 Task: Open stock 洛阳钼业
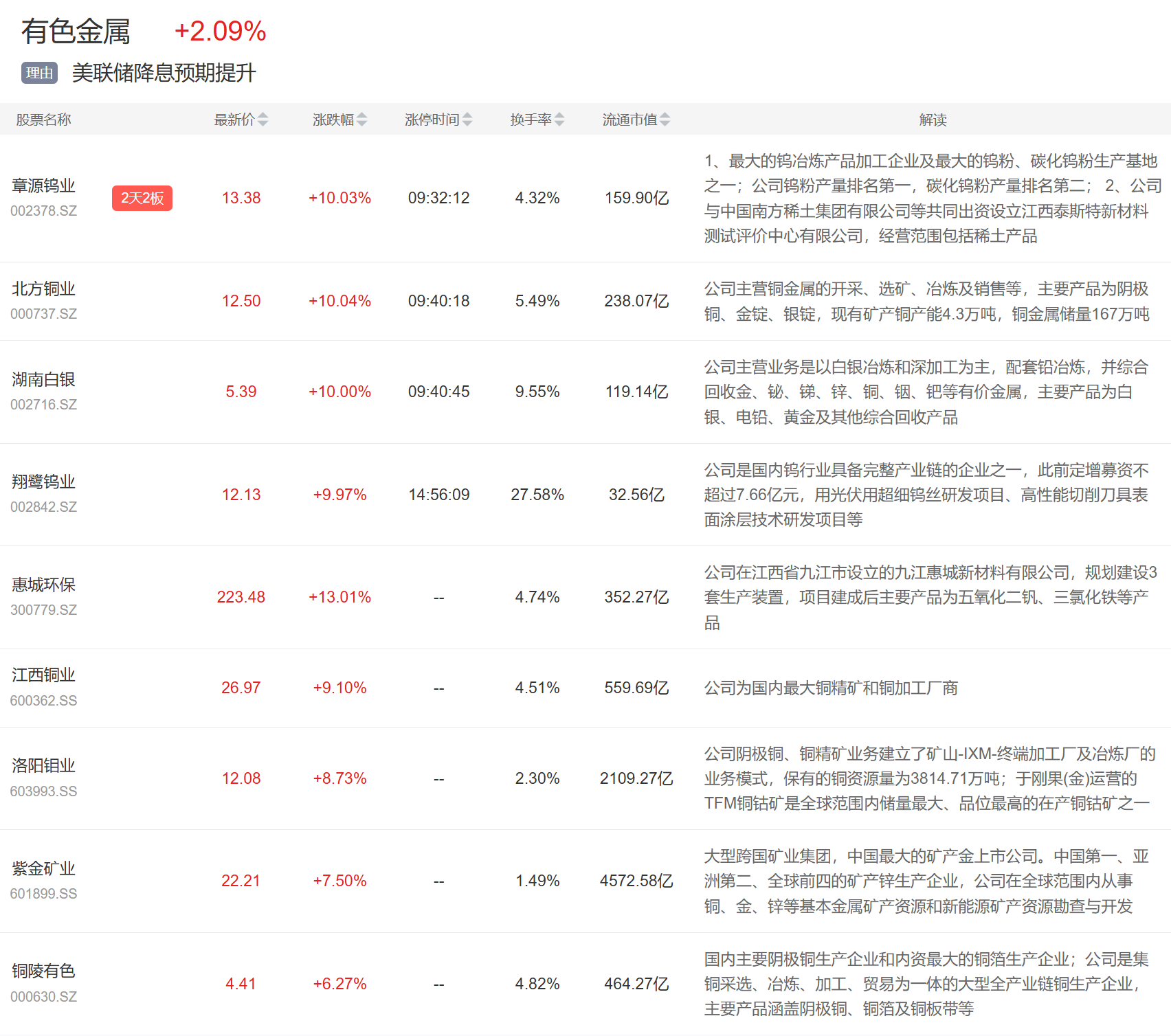[x=43, y=765]
